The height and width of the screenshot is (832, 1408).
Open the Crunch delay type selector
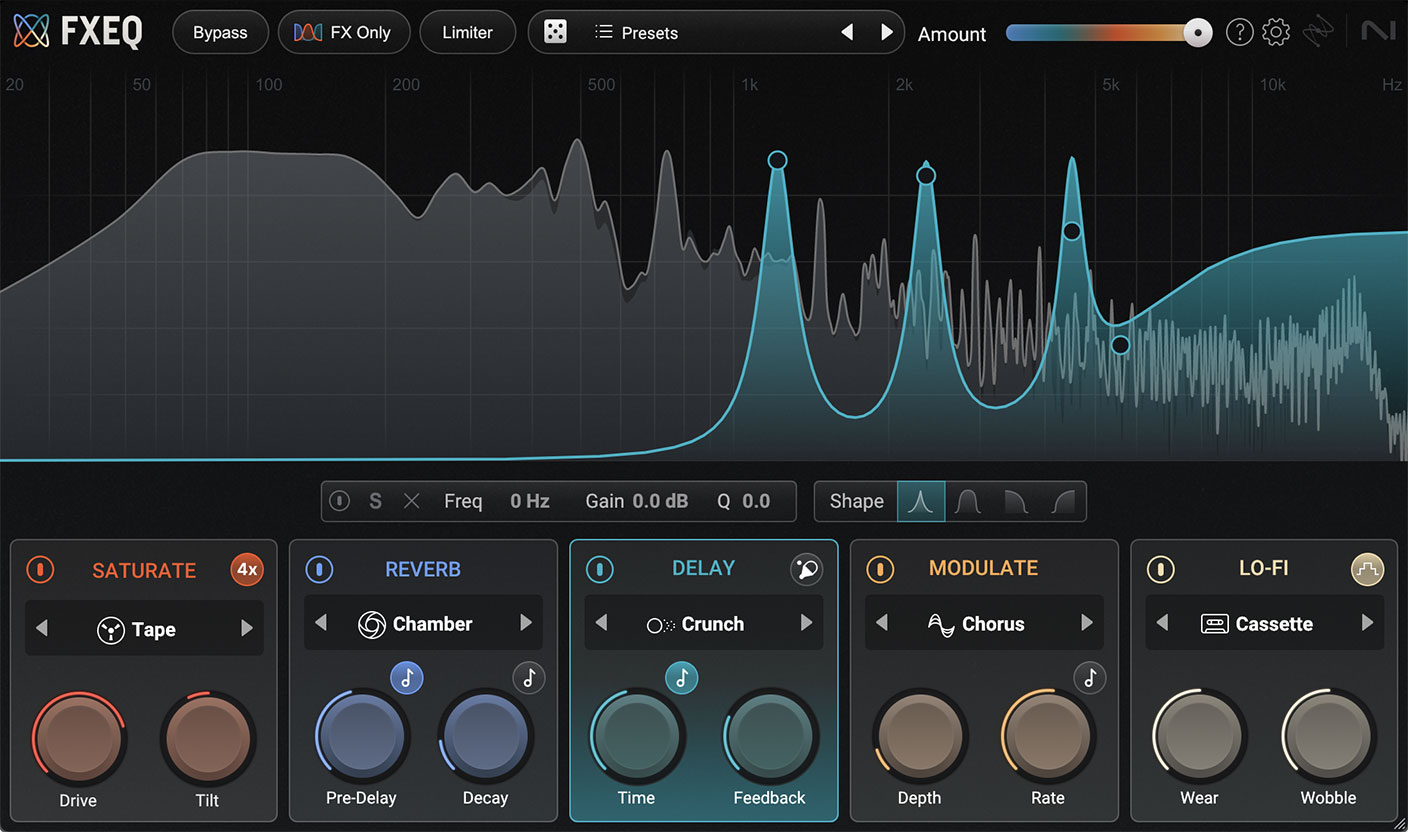pyautogui.click(x=704, y=623)
